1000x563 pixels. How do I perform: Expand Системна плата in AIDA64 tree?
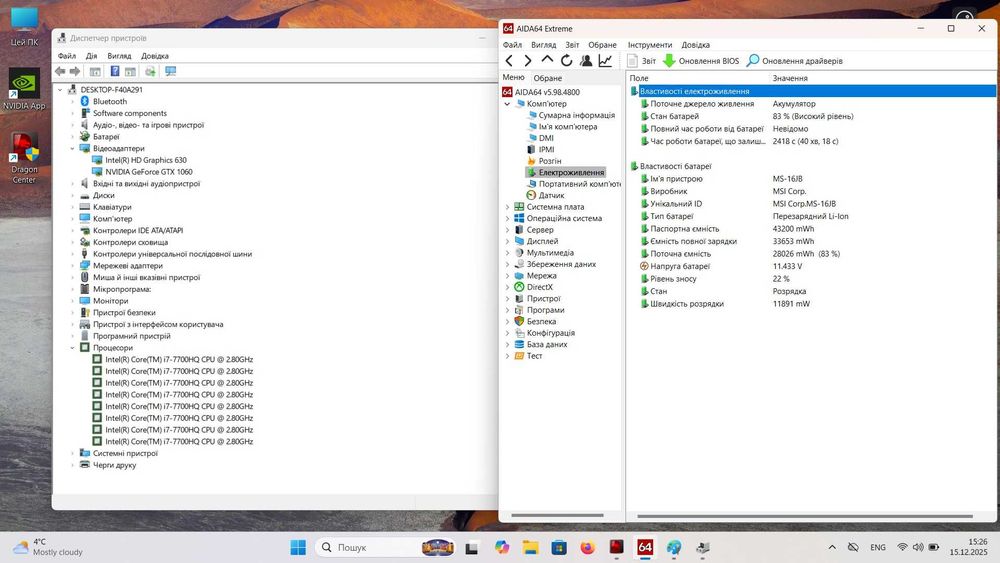pos(507,207)
